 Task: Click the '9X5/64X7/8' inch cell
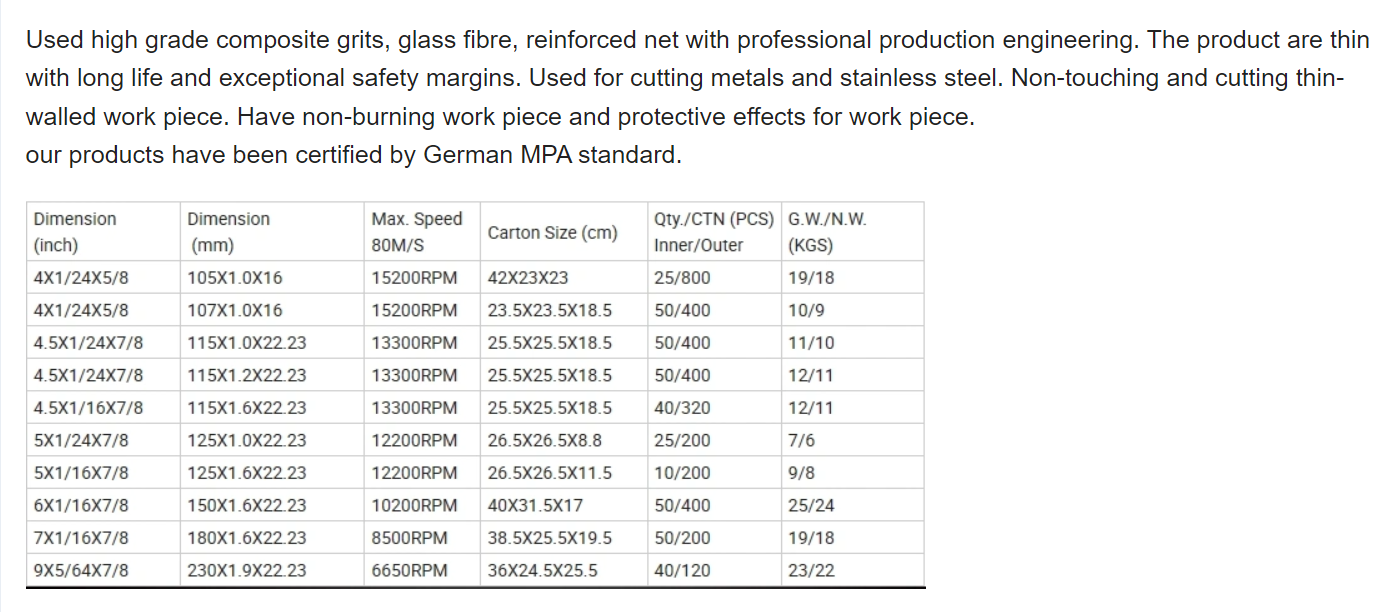point(103,571)
